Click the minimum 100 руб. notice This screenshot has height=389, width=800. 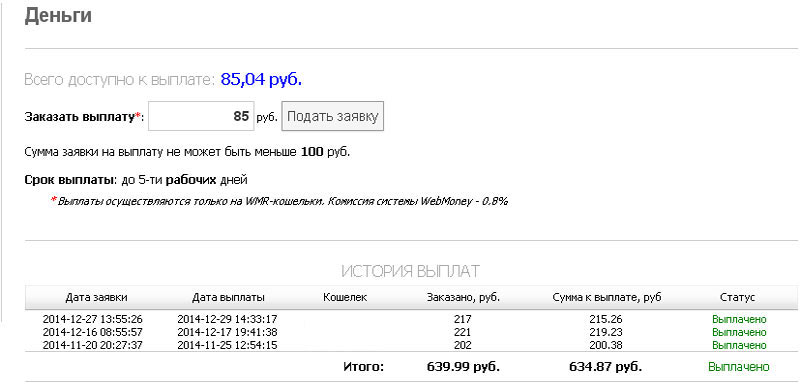187,152
